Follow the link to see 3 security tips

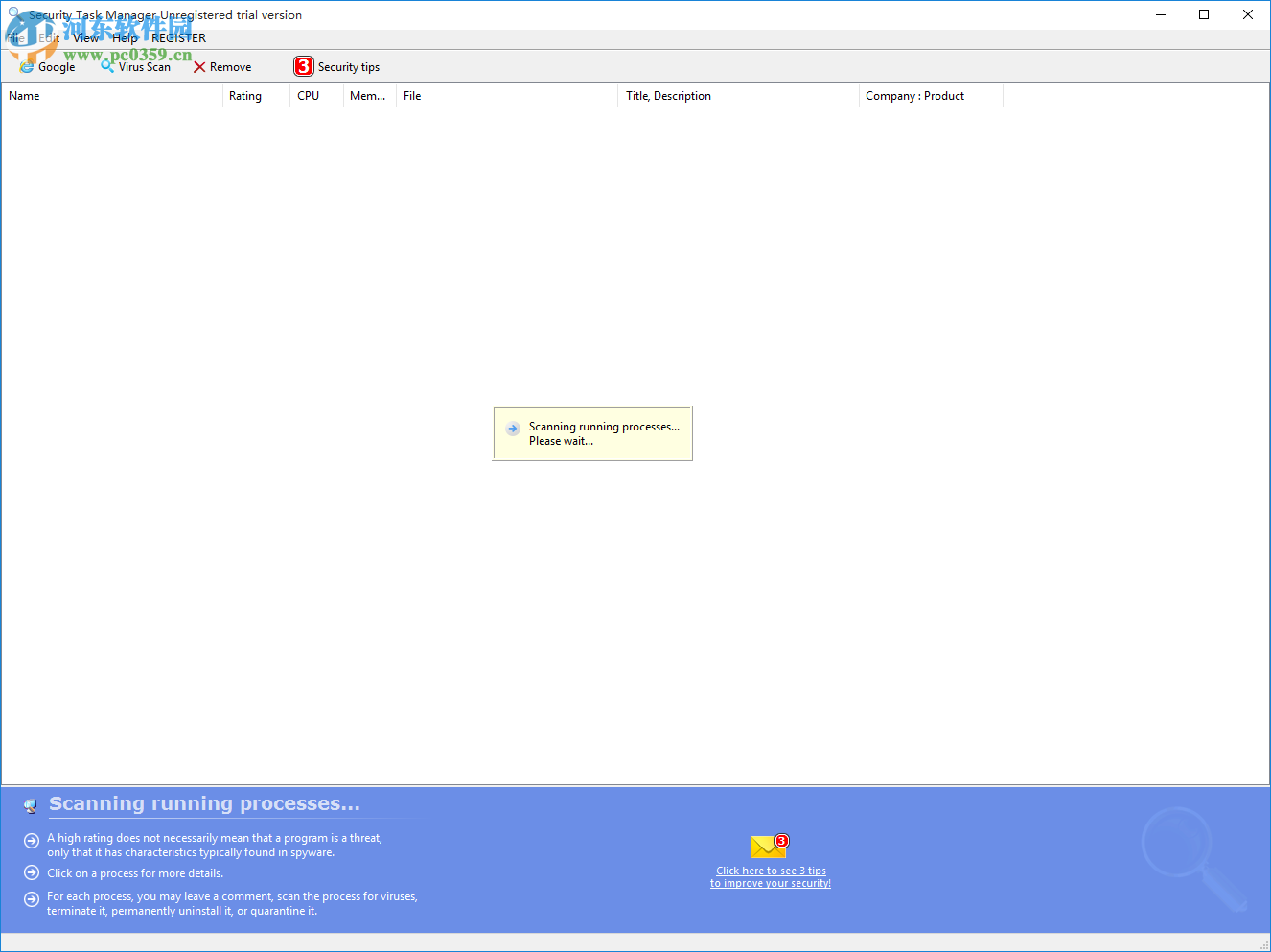point(771,876)
